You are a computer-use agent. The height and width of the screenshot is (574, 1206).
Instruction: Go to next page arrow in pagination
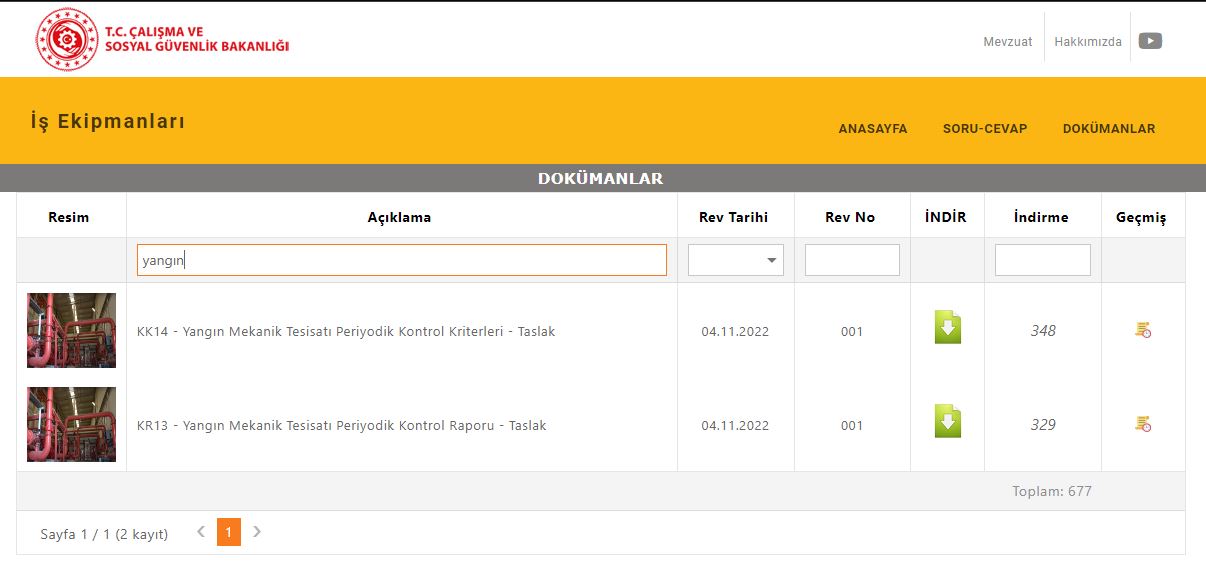[257, 532]
